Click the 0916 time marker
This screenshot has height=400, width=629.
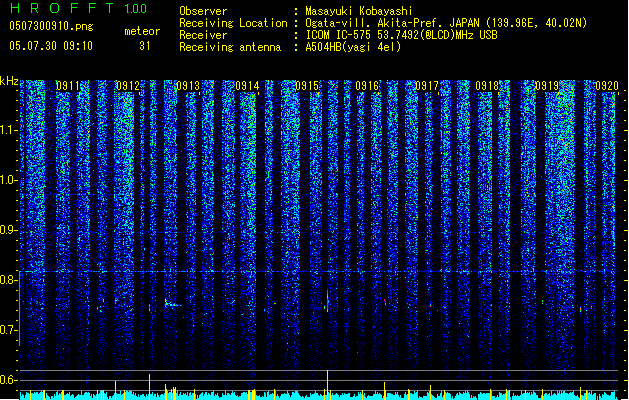pos(367,86)
